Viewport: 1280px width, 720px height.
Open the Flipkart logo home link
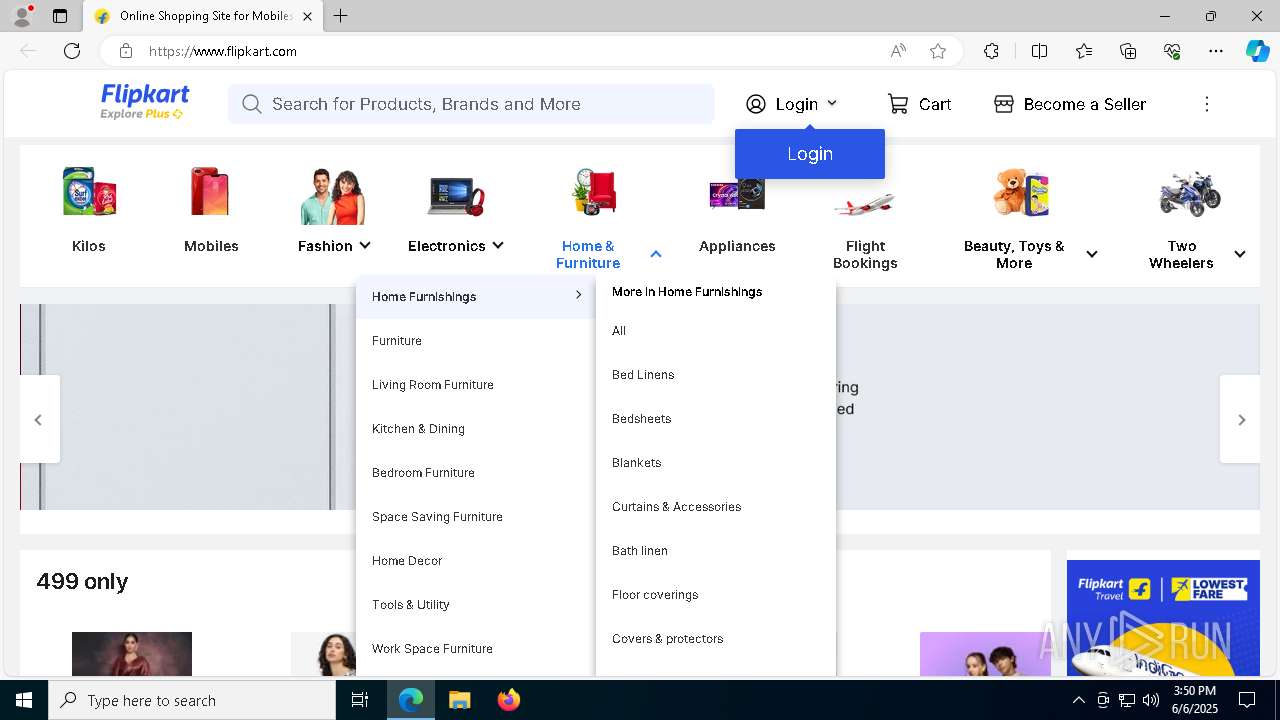144,102
